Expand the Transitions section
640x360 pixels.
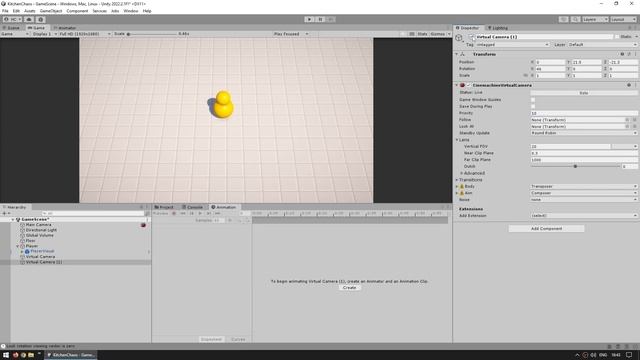point(457,180)
